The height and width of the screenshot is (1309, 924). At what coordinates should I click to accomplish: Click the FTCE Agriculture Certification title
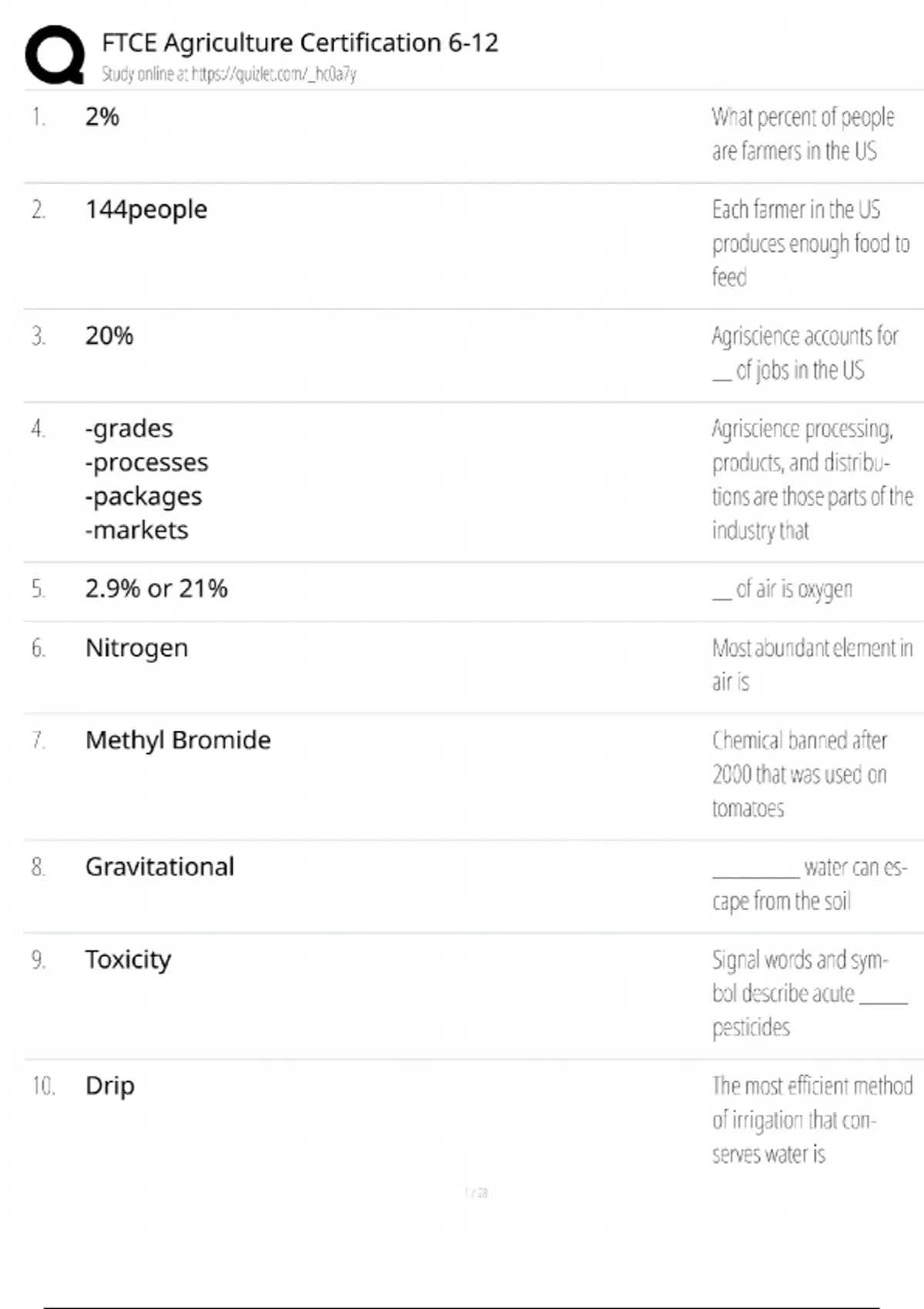click(x=300, y=42)
